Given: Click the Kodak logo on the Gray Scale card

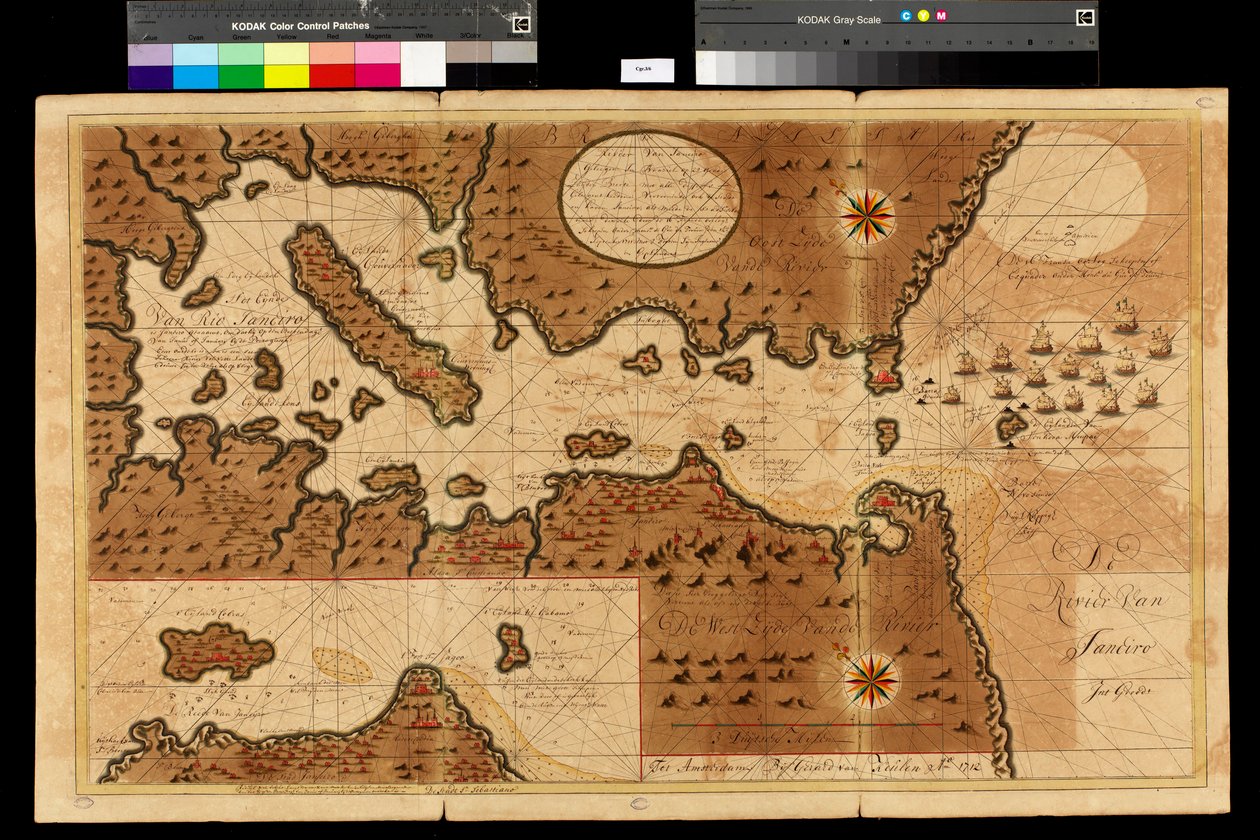Looking at the screenshot, I should (x=1085, y=18).
